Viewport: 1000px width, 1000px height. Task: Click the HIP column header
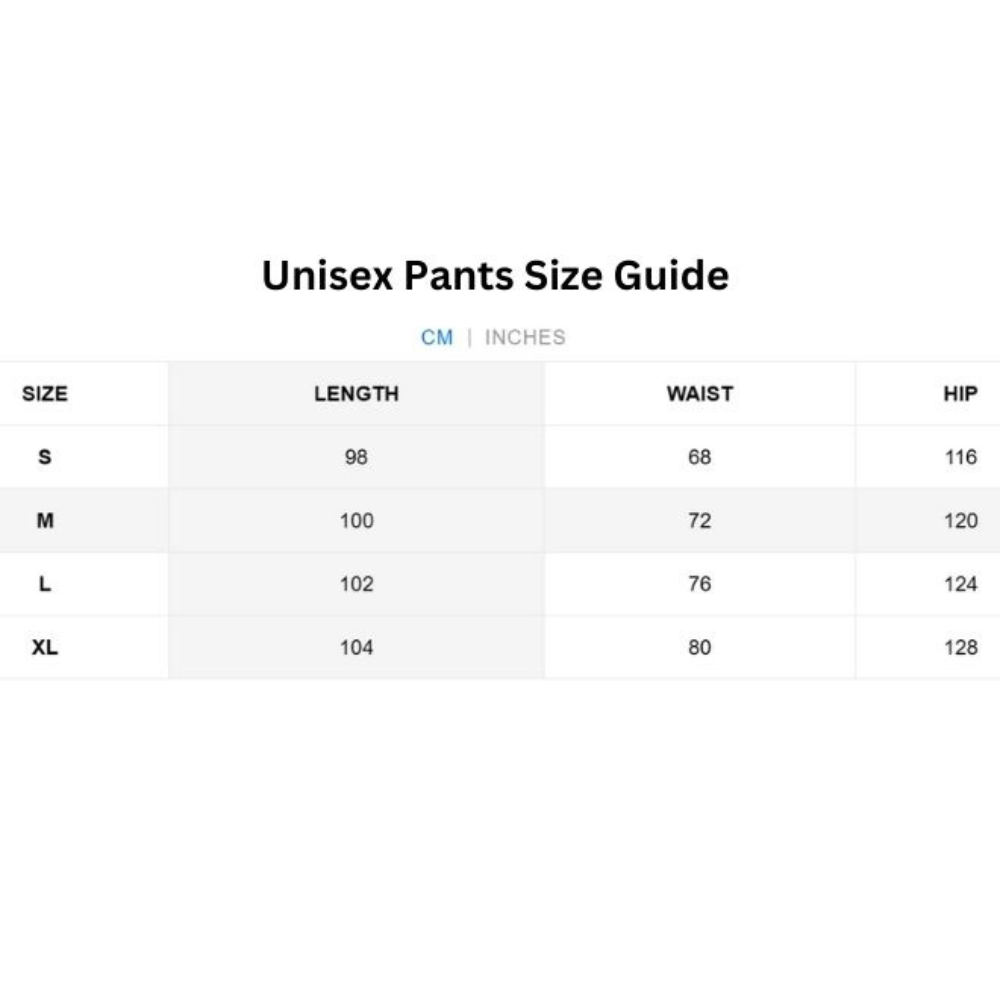(960, 393)
